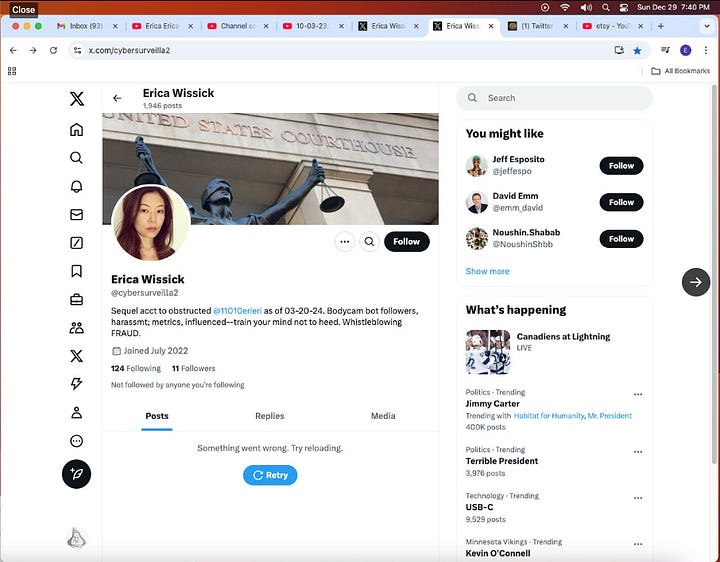This screenshot has height=562, width=720.
Task: Open Explore magnifier icon in sidebar
Action: (x=77, y=158)
